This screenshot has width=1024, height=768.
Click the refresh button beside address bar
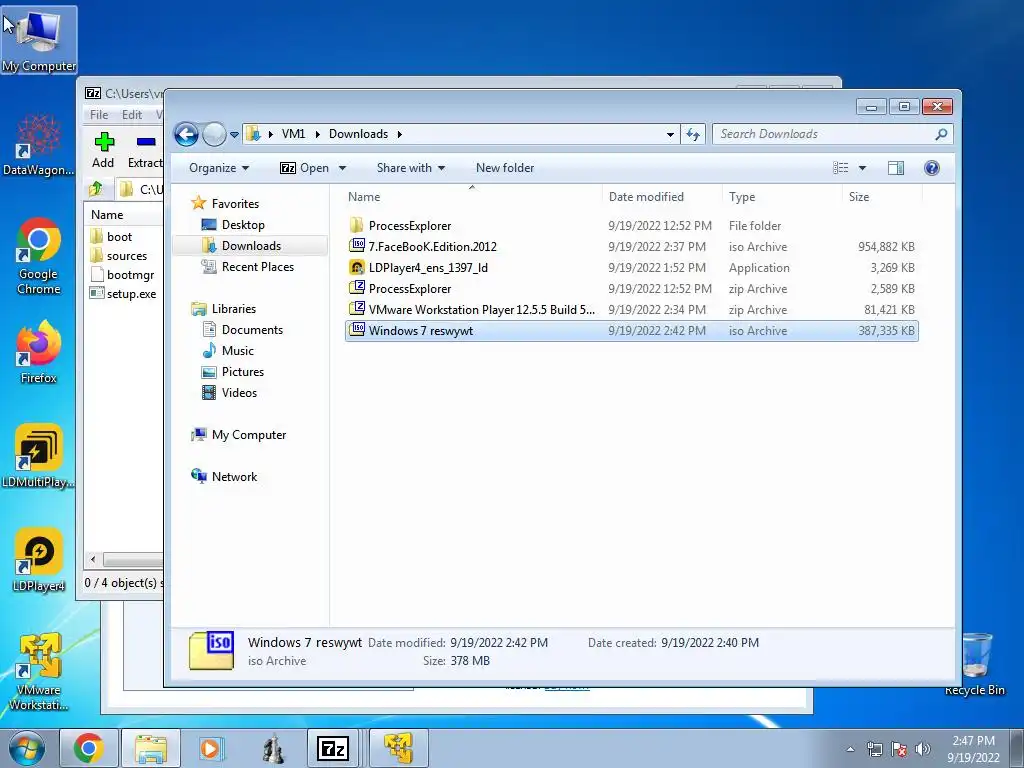(693, 135)
